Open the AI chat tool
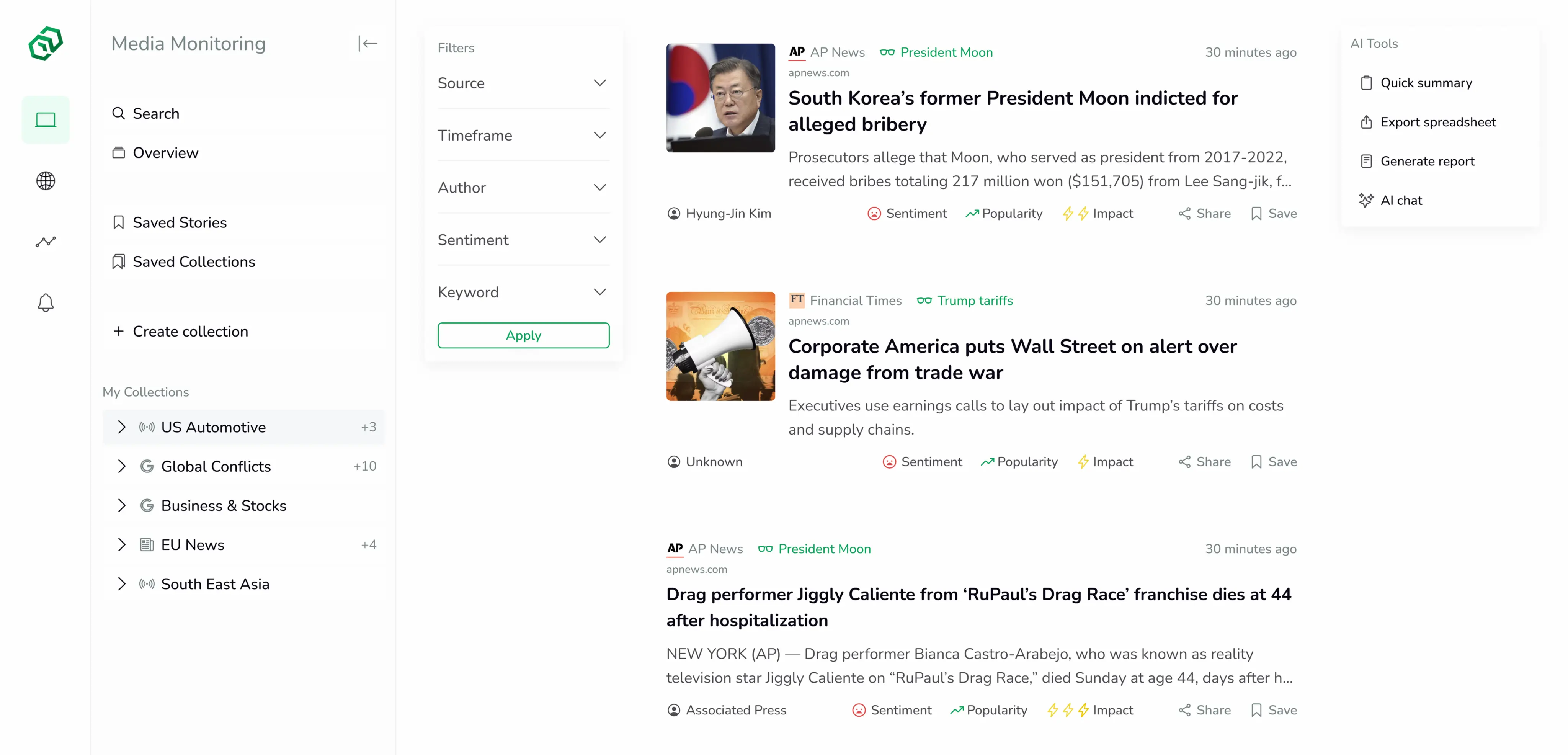Image resolution: width=1568 pixels, height=755 pixels. (x=1401, y=200)
